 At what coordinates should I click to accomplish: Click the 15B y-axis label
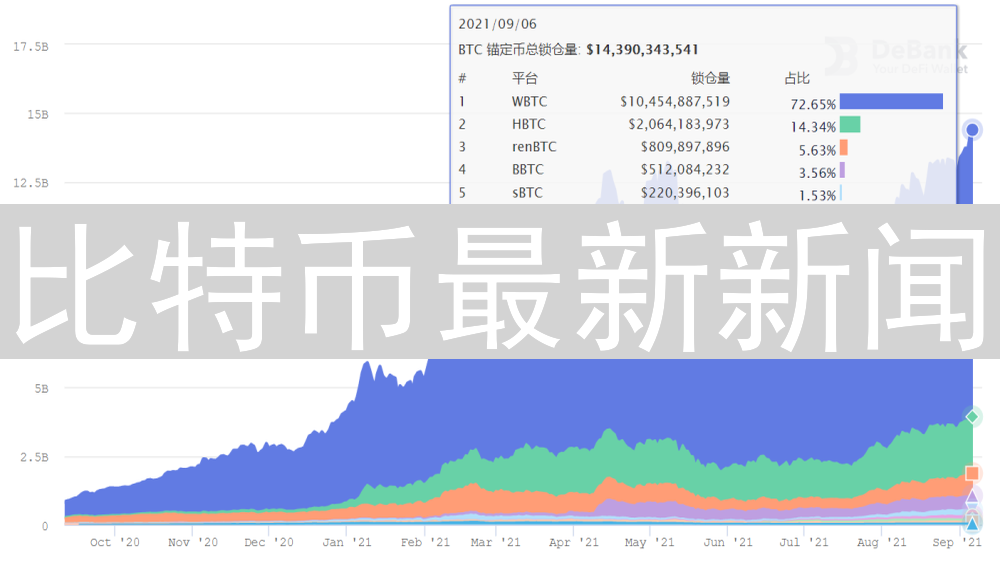38,114
